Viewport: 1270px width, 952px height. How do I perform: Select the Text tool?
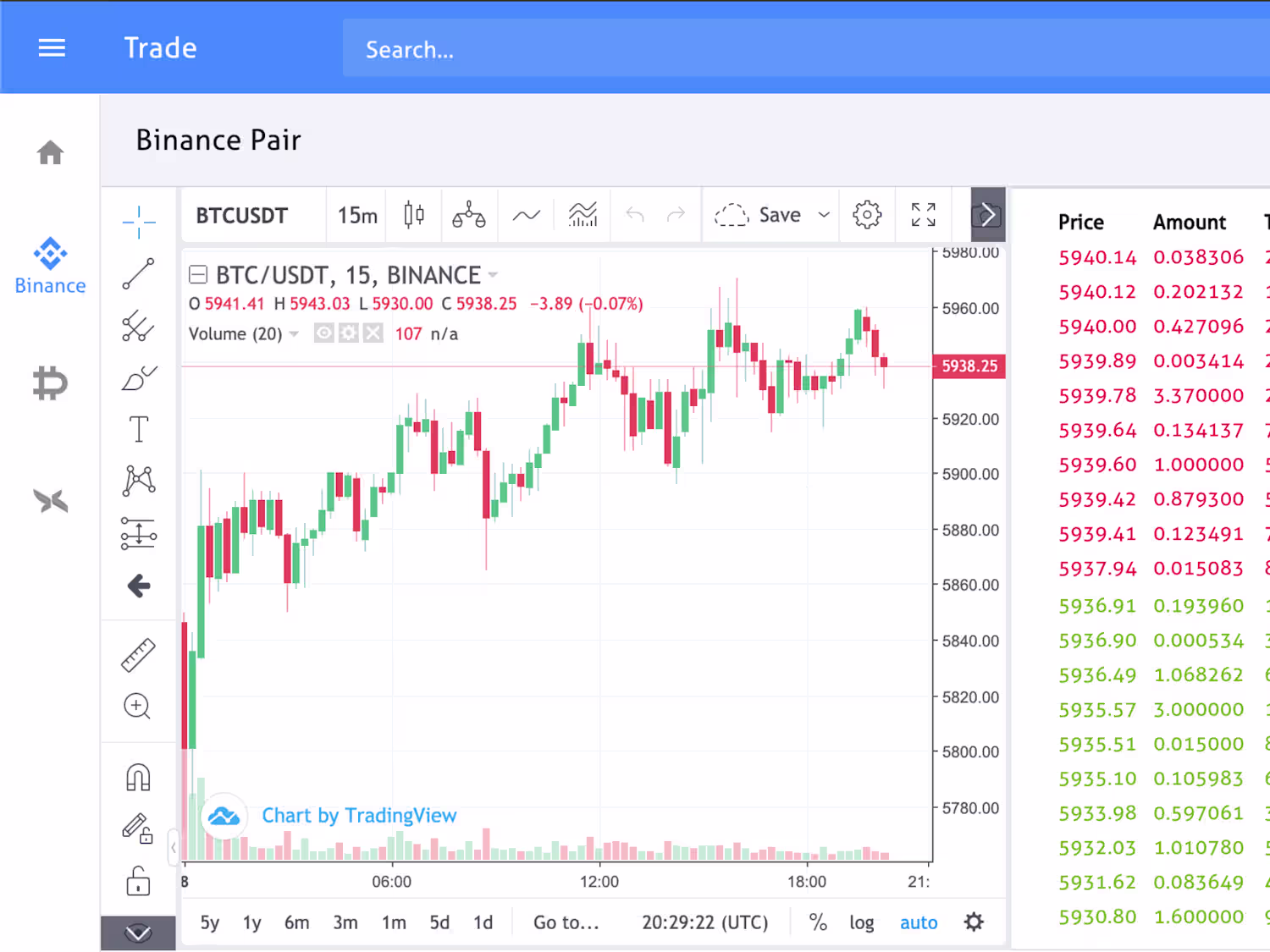(x=139, y=429)
